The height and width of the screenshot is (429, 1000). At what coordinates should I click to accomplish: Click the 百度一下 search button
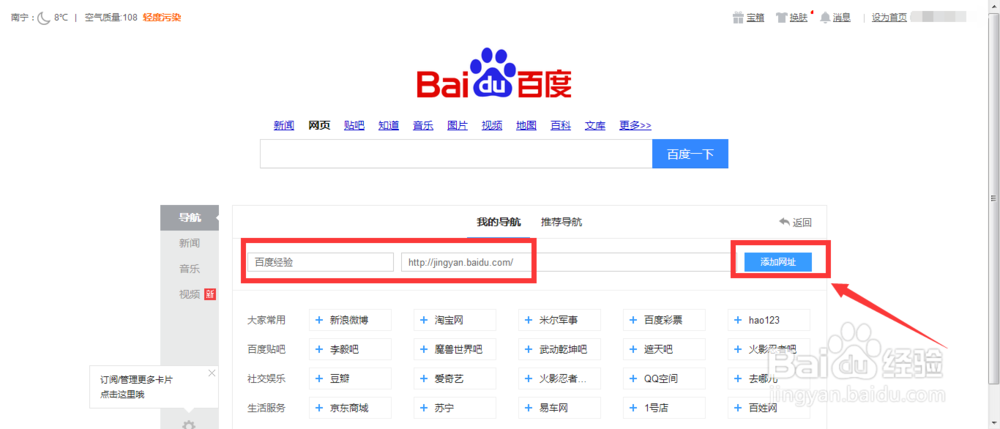click(690, 154)
